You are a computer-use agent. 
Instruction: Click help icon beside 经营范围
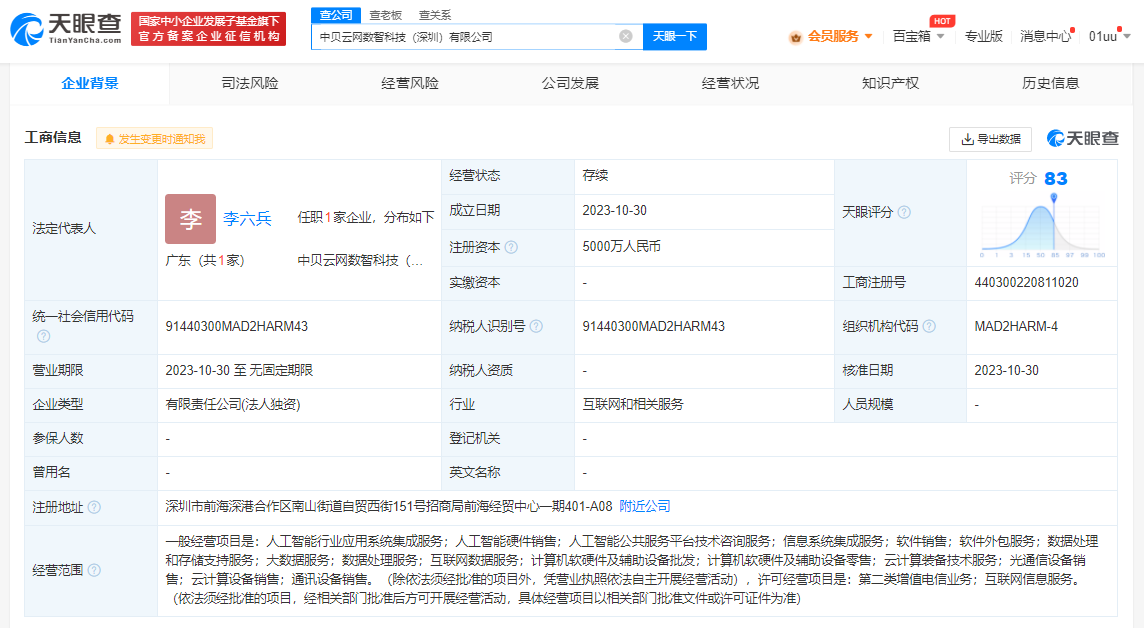click(94, 570)
